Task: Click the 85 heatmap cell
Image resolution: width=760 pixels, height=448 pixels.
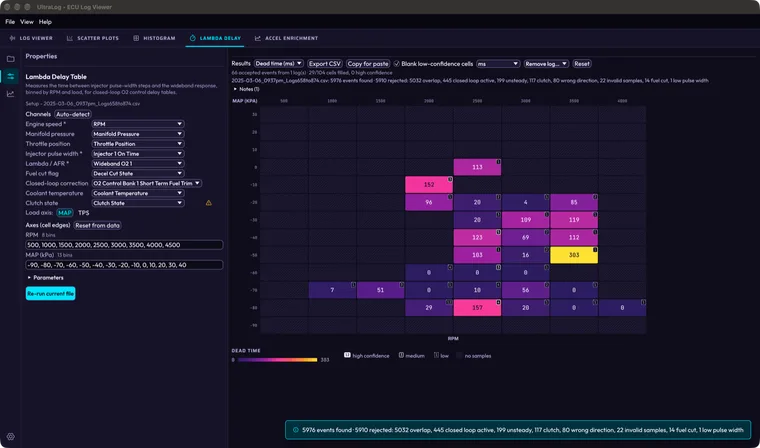Action: click(574, 202)
